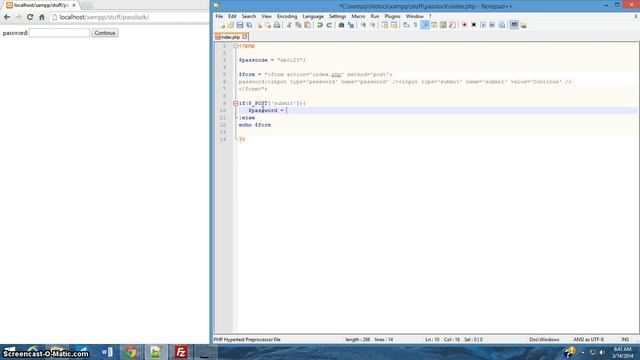The height and width of the screenshot is (360, 640).
Task: Toggle the highlighted indent guide button
Action: 425,25
